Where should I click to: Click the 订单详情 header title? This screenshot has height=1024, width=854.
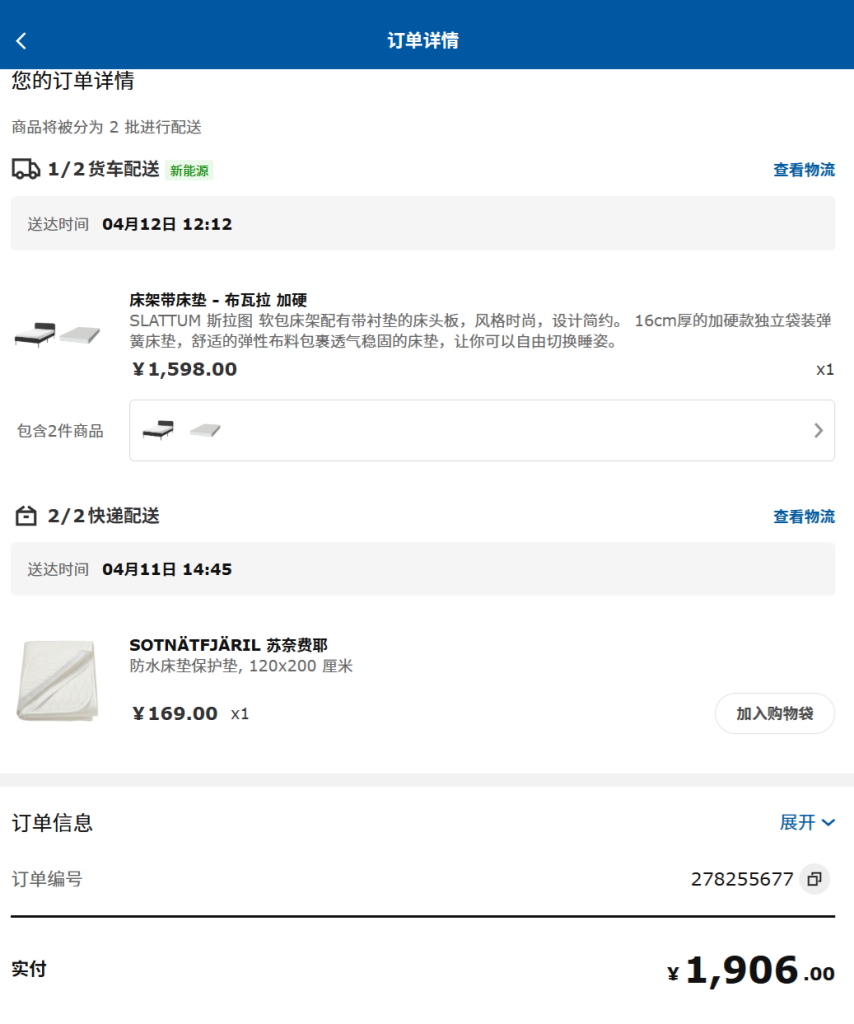tap(423, 41)
